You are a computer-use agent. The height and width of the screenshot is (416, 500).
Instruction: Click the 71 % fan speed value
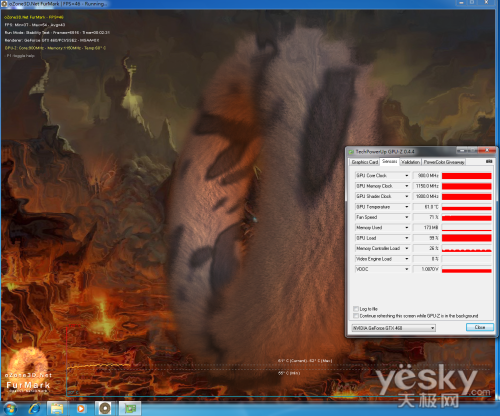click(x=427, y=217)
